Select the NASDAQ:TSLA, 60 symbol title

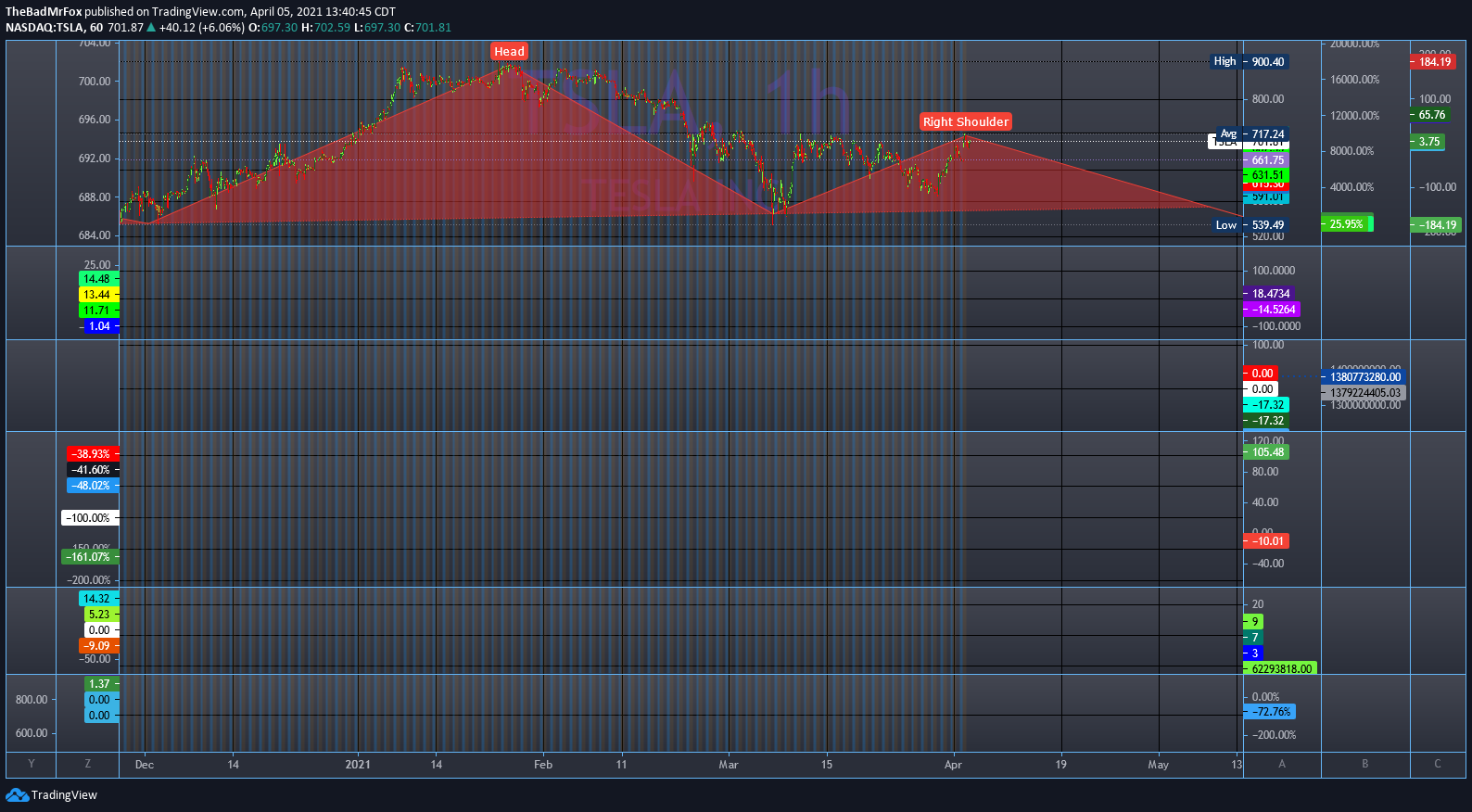(54, 28)
